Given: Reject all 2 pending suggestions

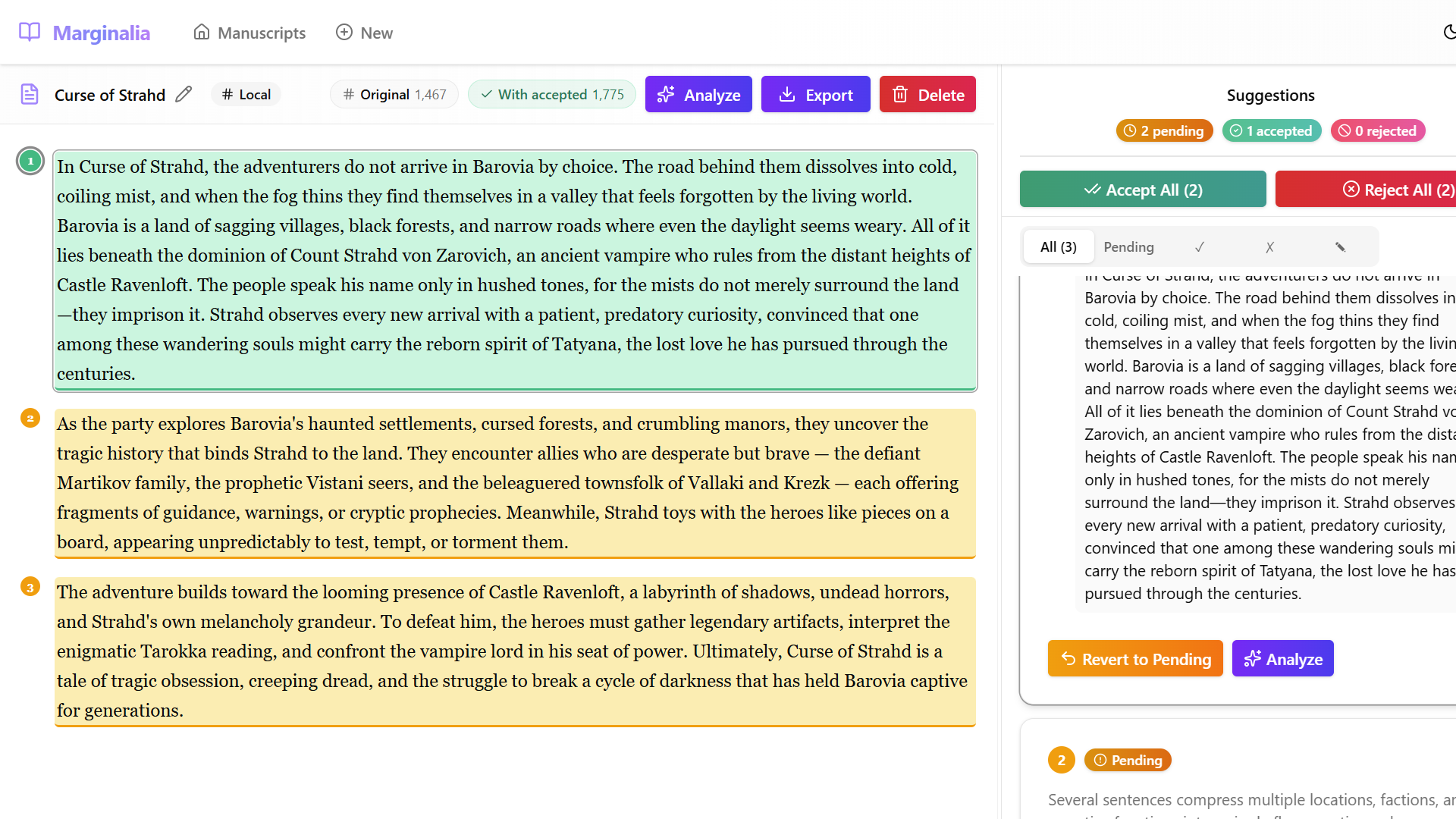Looking at the screenshot, I should [x=1366, y=189].
